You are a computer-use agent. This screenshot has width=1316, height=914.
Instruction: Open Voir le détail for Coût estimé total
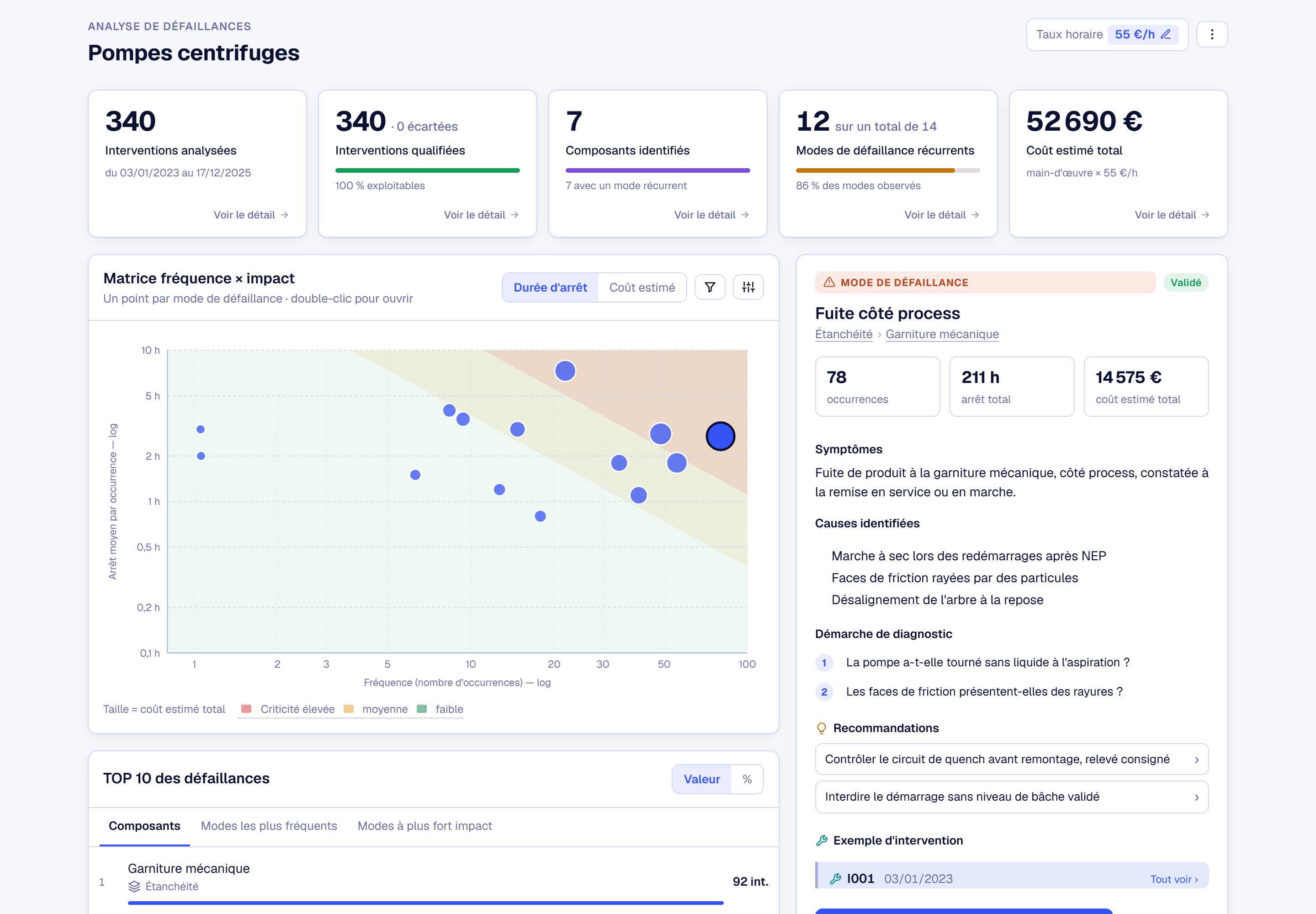tap(1172, 215)
